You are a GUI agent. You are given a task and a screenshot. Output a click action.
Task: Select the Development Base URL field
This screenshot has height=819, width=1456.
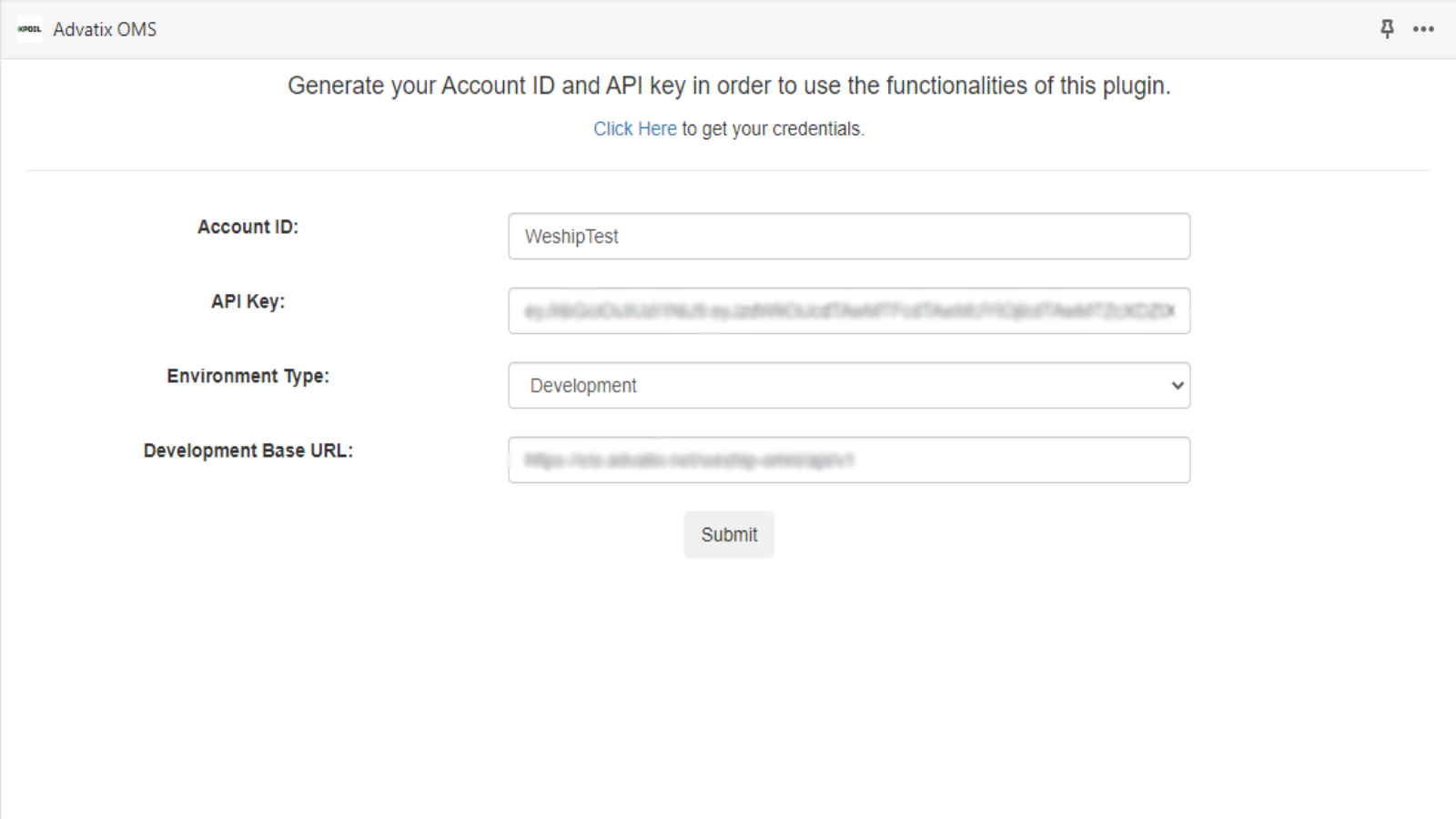849,460
